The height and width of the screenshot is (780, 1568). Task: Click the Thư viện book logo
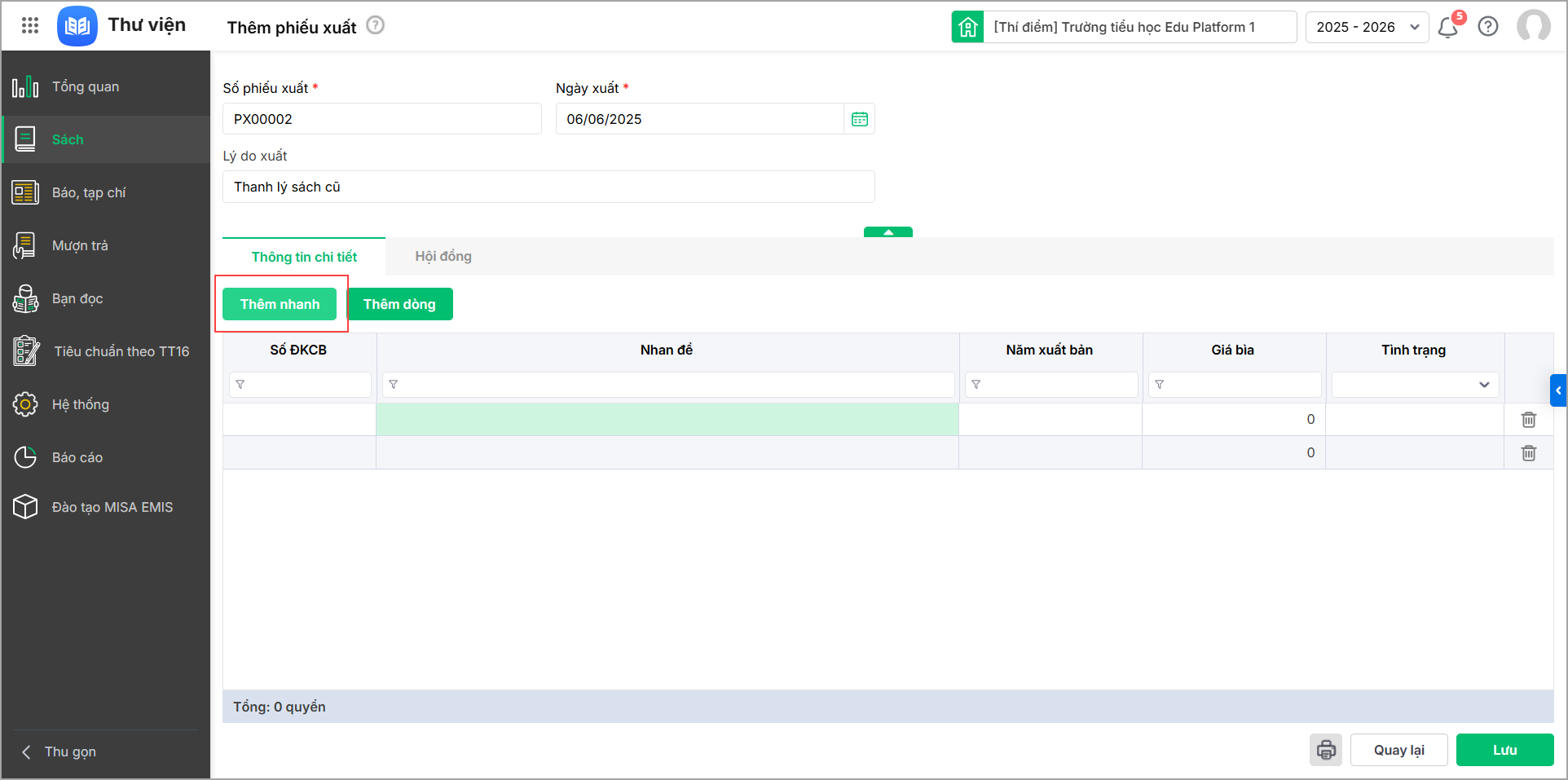[77, 26]
